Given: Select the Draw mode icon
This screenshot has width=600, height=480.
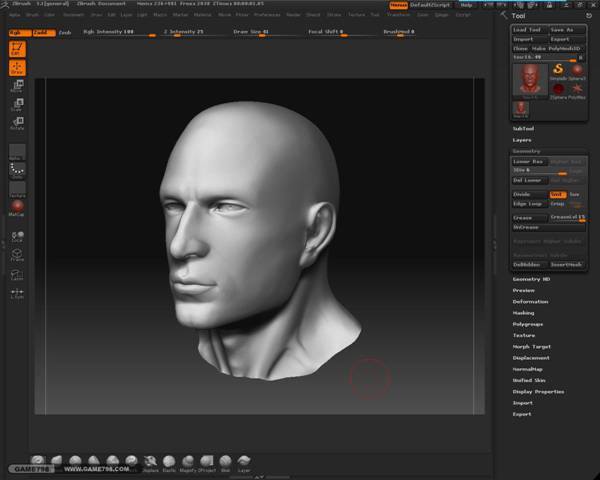Looking at the screenshot, I should pos(18,69).
